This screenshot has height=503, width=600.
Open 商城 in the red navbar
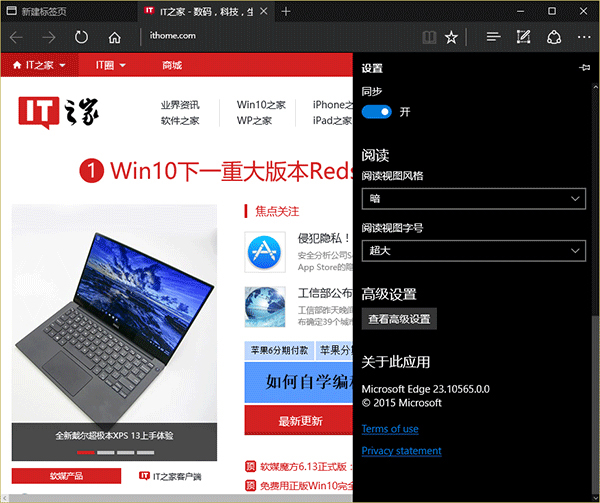172,65
